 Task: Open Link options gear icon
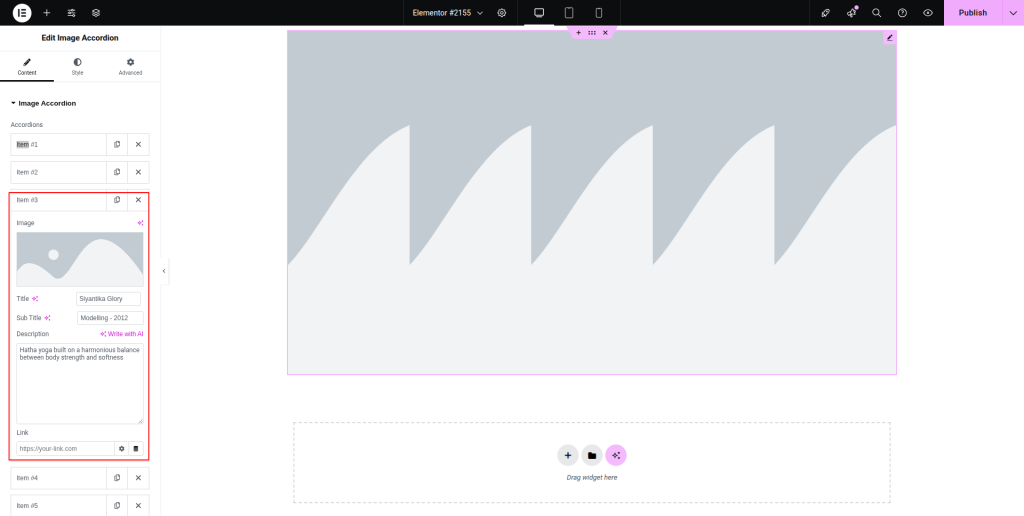click(x=121, y=449)
